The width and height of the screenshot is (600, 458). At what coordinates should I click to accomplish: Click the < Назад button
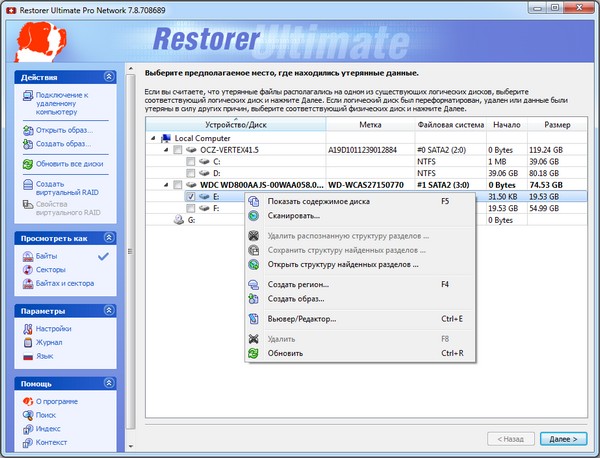(x=510, y=439)
